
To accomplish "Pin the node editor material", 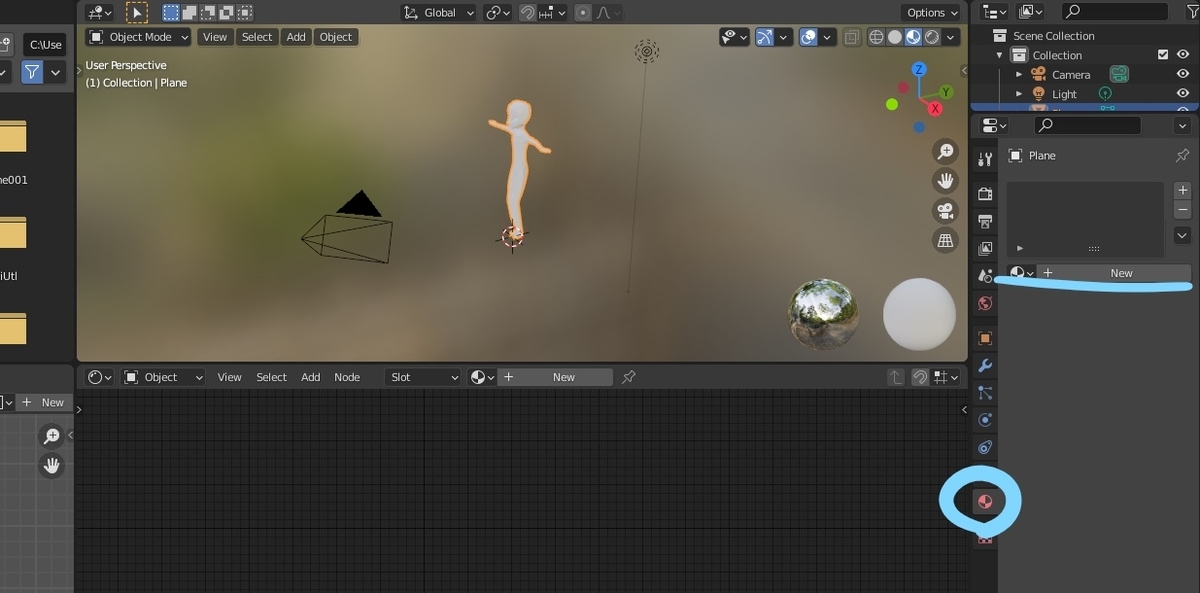I will (x=629, y=377).
